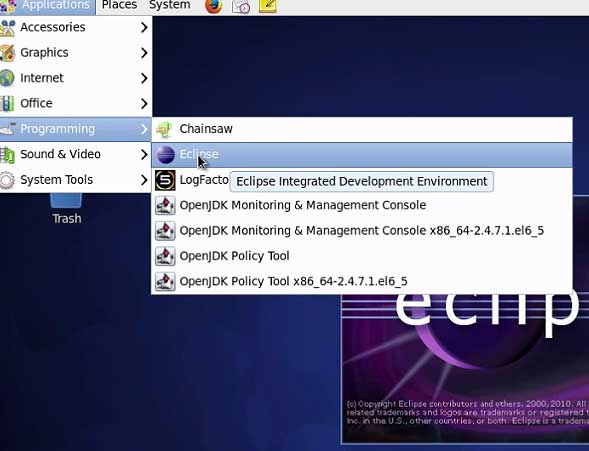
Task: Click the Graphics category palette icon
Action: point(8,53)
